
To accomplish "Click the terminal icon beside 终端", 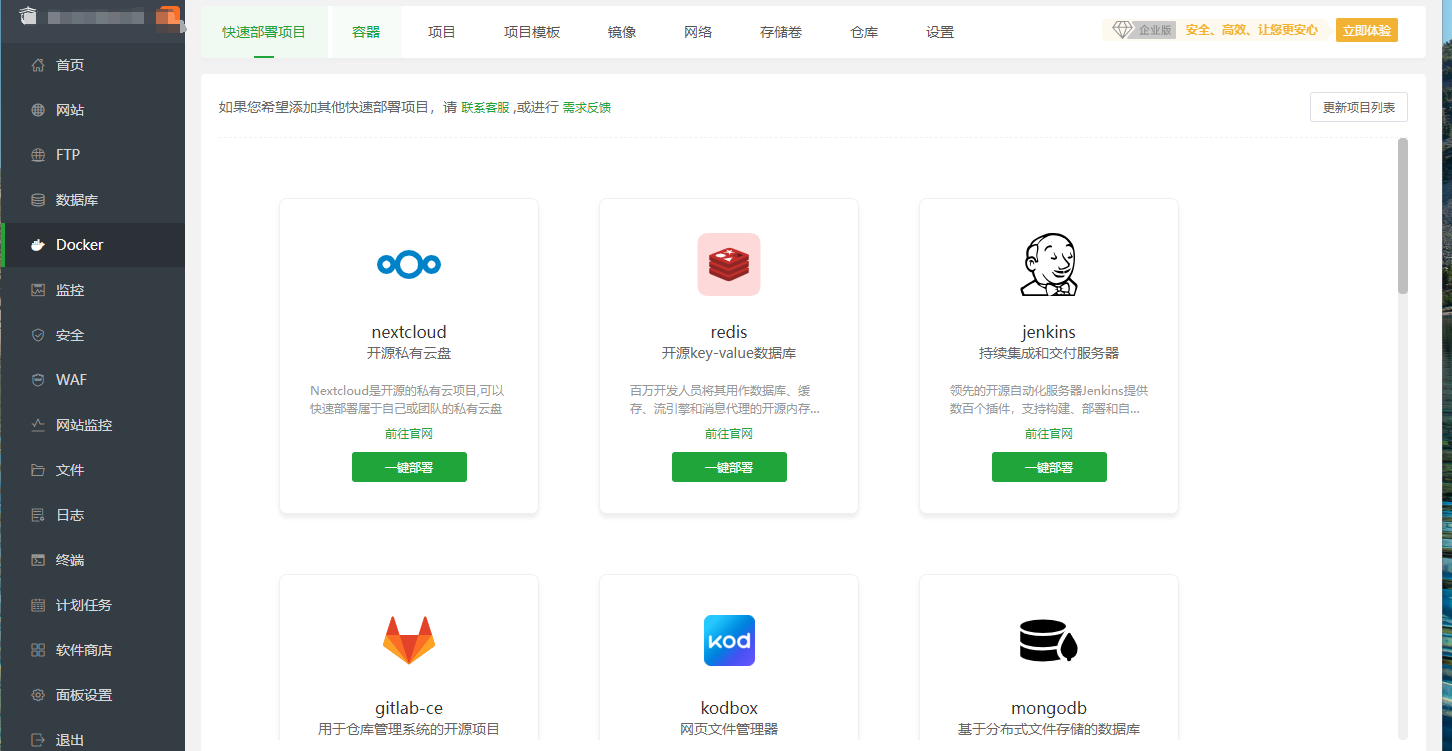I will click(x=38, y=560).
